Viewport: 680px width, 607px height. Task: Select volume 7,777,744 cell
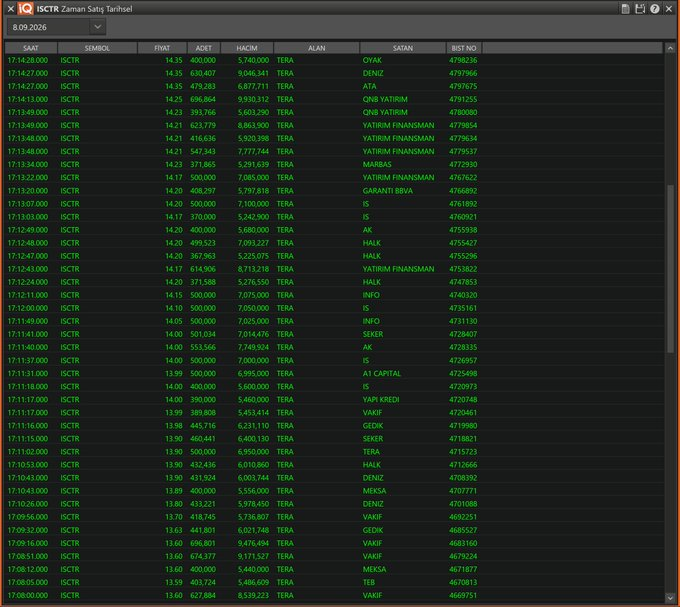pos(253,151)
